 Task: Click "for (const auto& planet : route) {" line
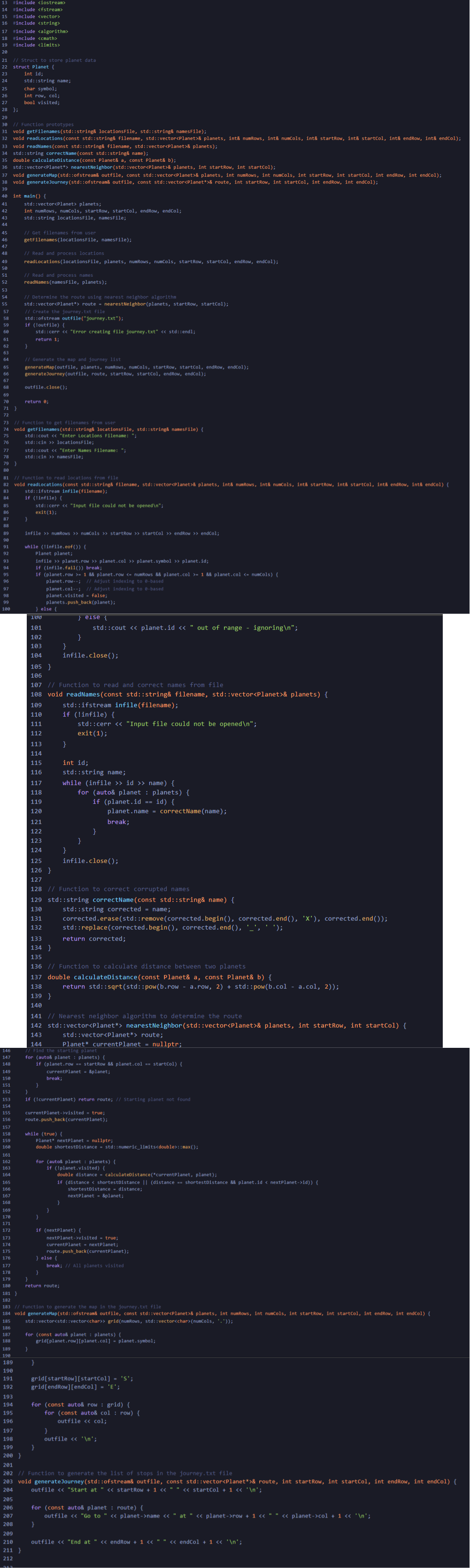pos(87,1508)
